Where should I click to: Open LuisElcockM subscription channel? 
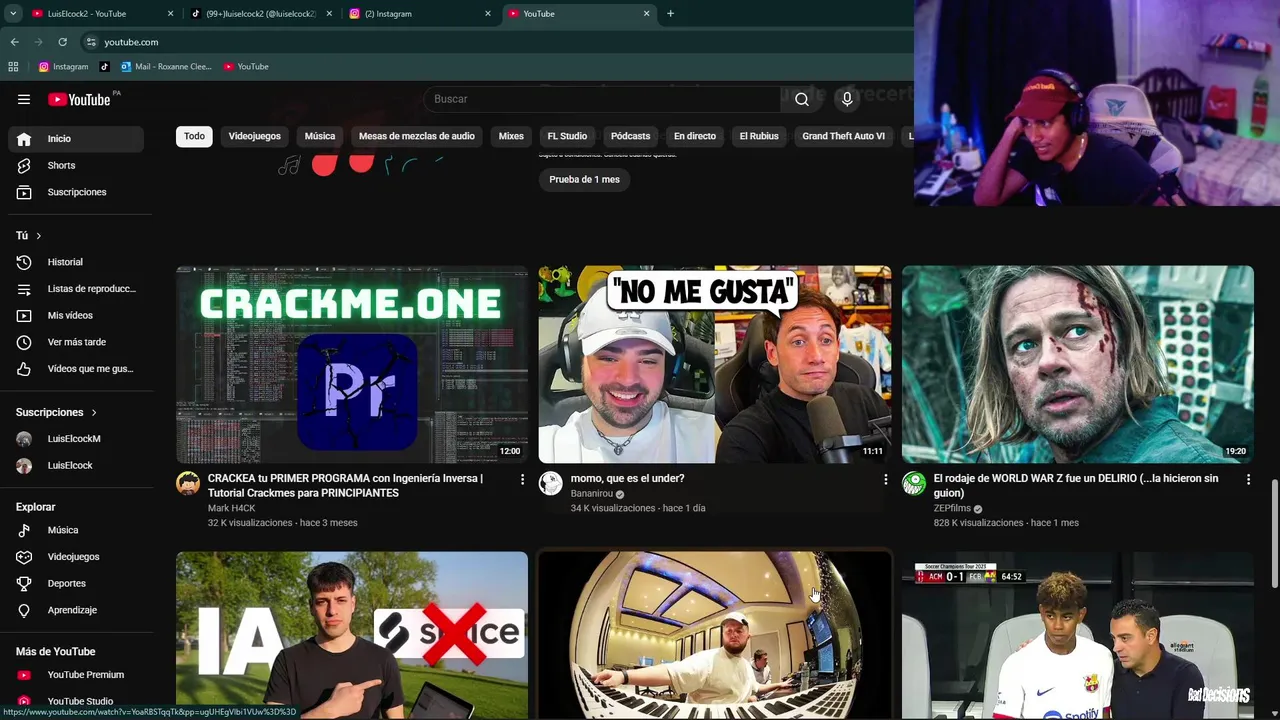76,439
